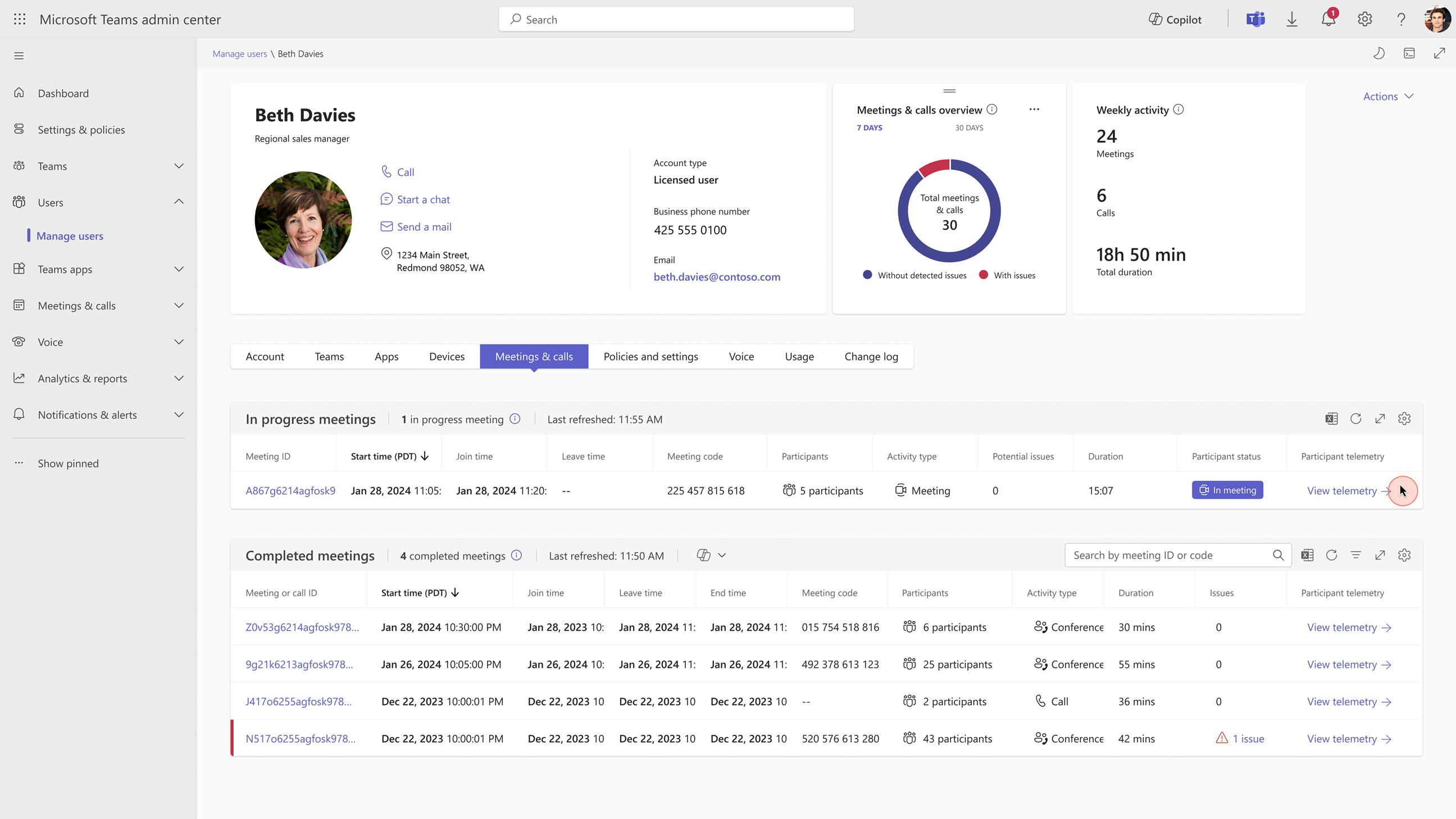Click Manage users breadcrumb link
The image size is (1456, 819).
click(240, 54)
